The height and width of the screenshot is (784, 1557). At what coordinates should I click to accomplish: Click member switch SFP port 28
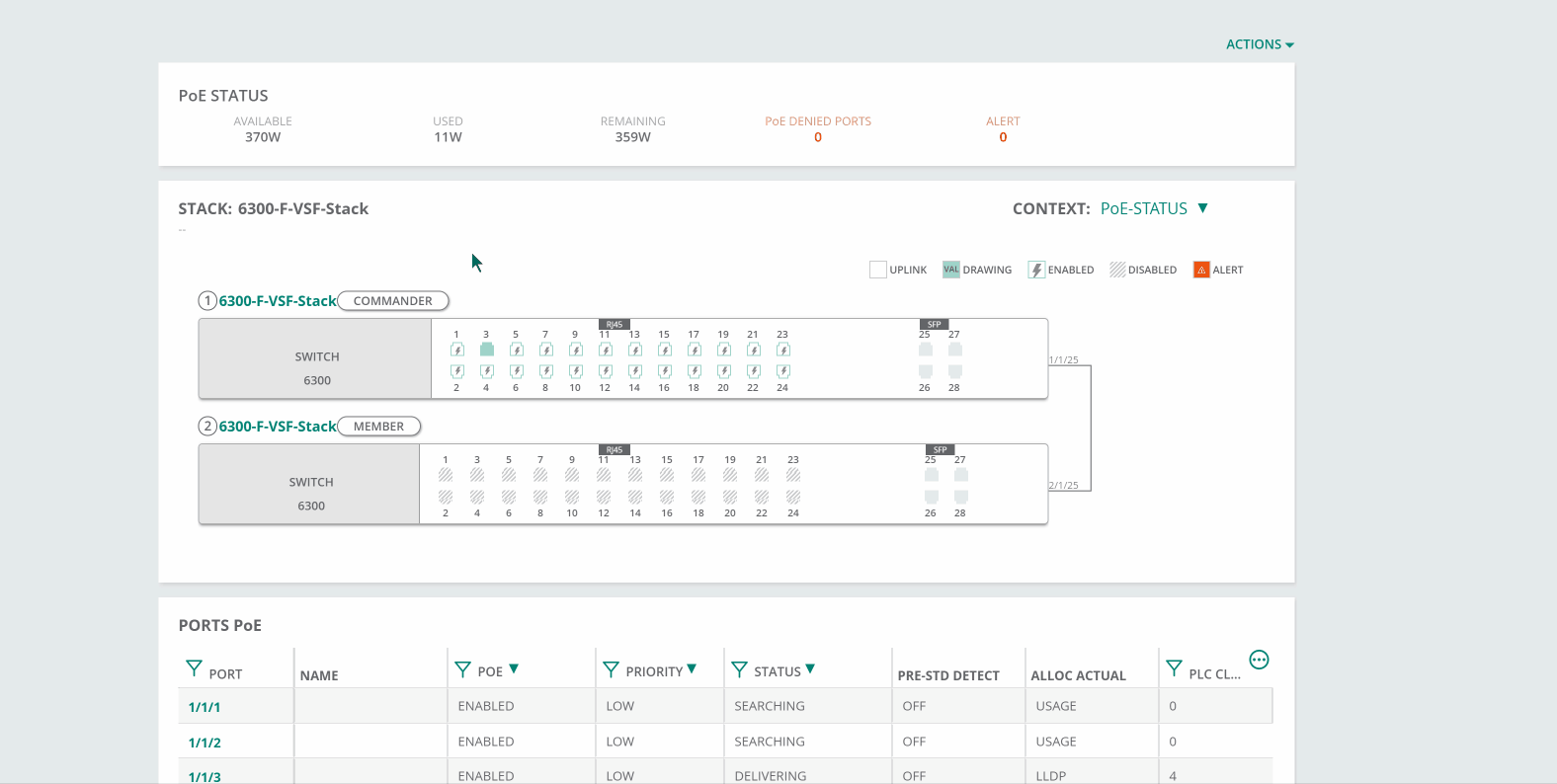pyautogui.click(x=961, y=497)
